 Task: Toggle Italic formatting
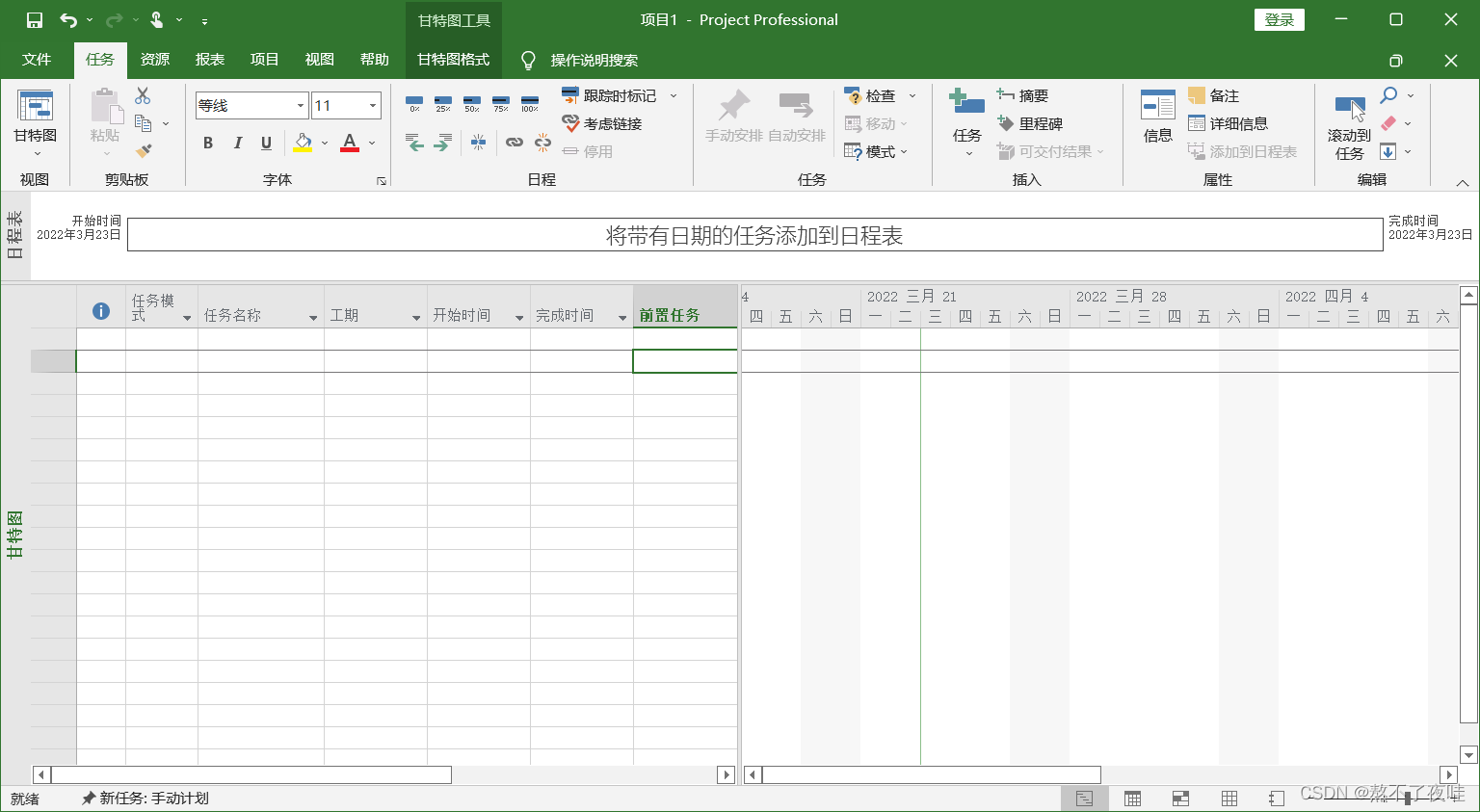tap(237, 143)
